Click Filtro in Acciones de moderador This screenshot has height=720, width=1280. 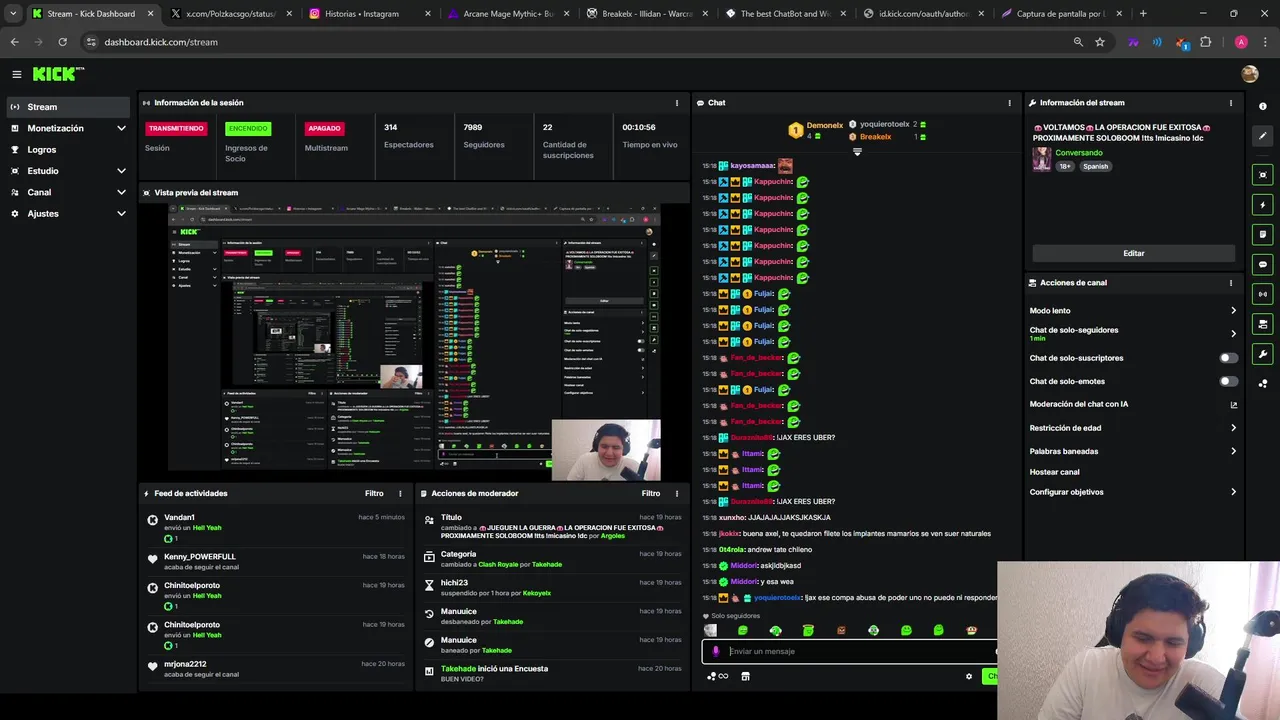click(651, 493)
